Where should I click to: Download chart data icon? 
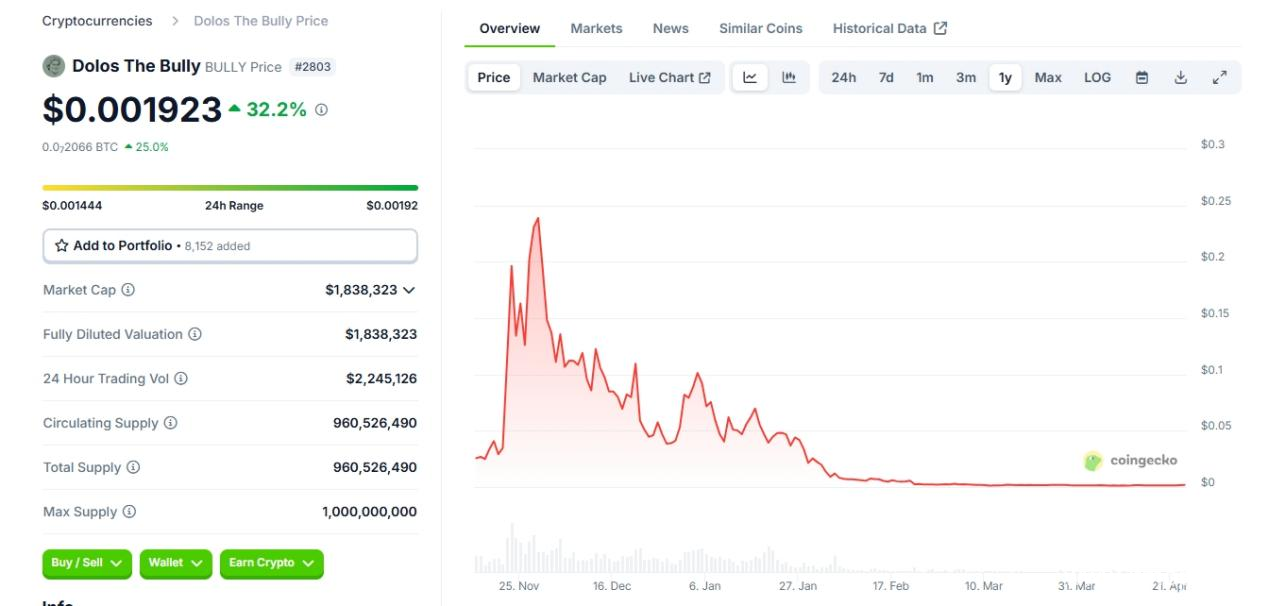(x=1180, y=78)
